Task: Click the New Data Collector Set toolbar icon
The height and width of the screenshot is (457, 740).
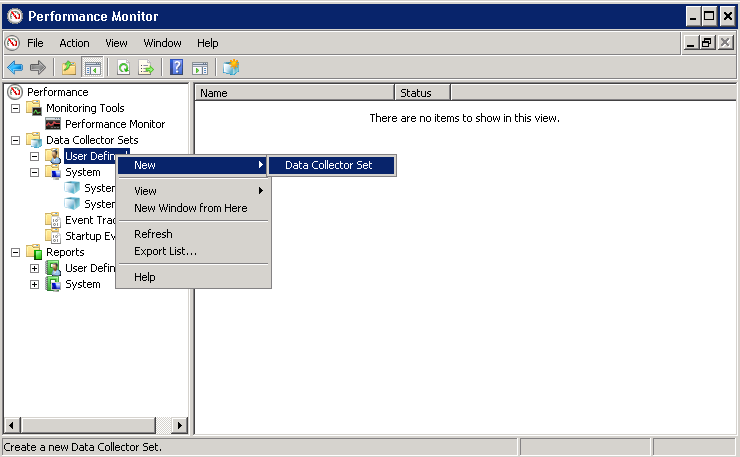Action: click(231, 68)
